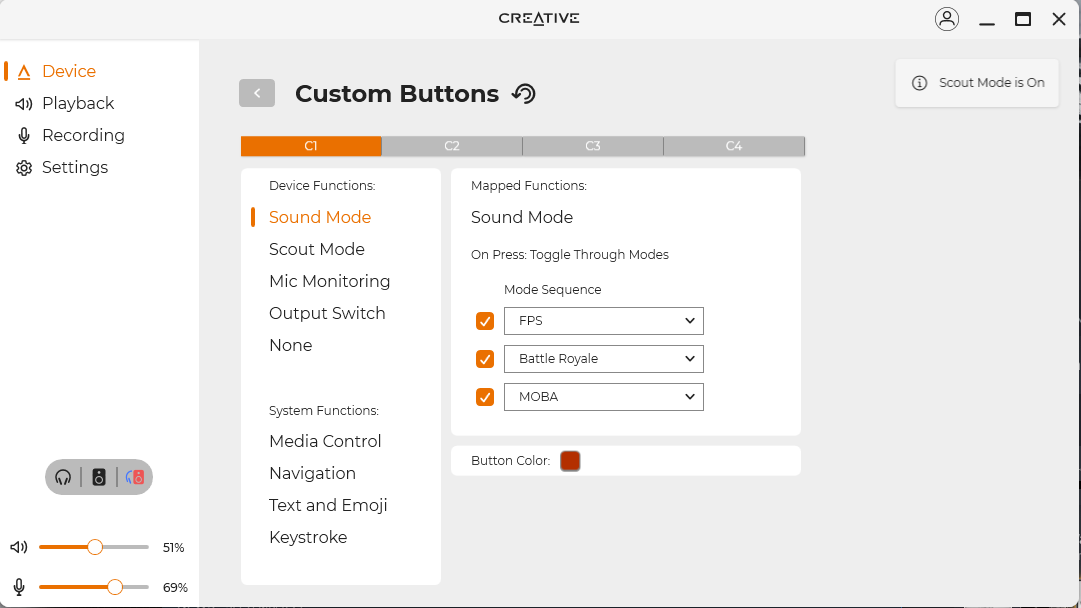Screen dimensions: 1081x608
Task: Expand the Battle Royale dropdown
Action: click(x=604, y=359)
